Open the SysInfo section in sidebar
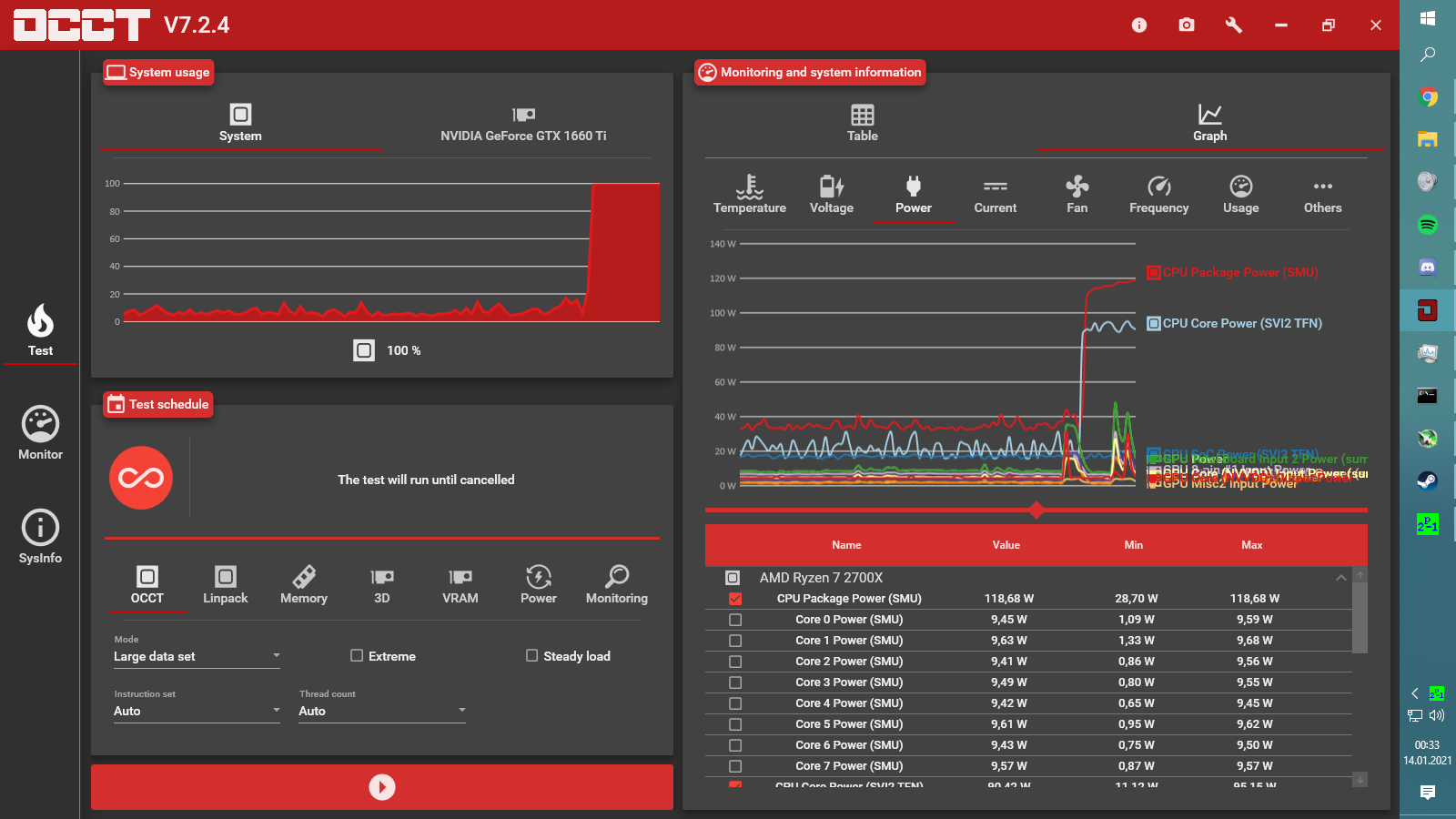Image resolution: width=1456 pixels, height=819 pixels. tap(40, 538)
